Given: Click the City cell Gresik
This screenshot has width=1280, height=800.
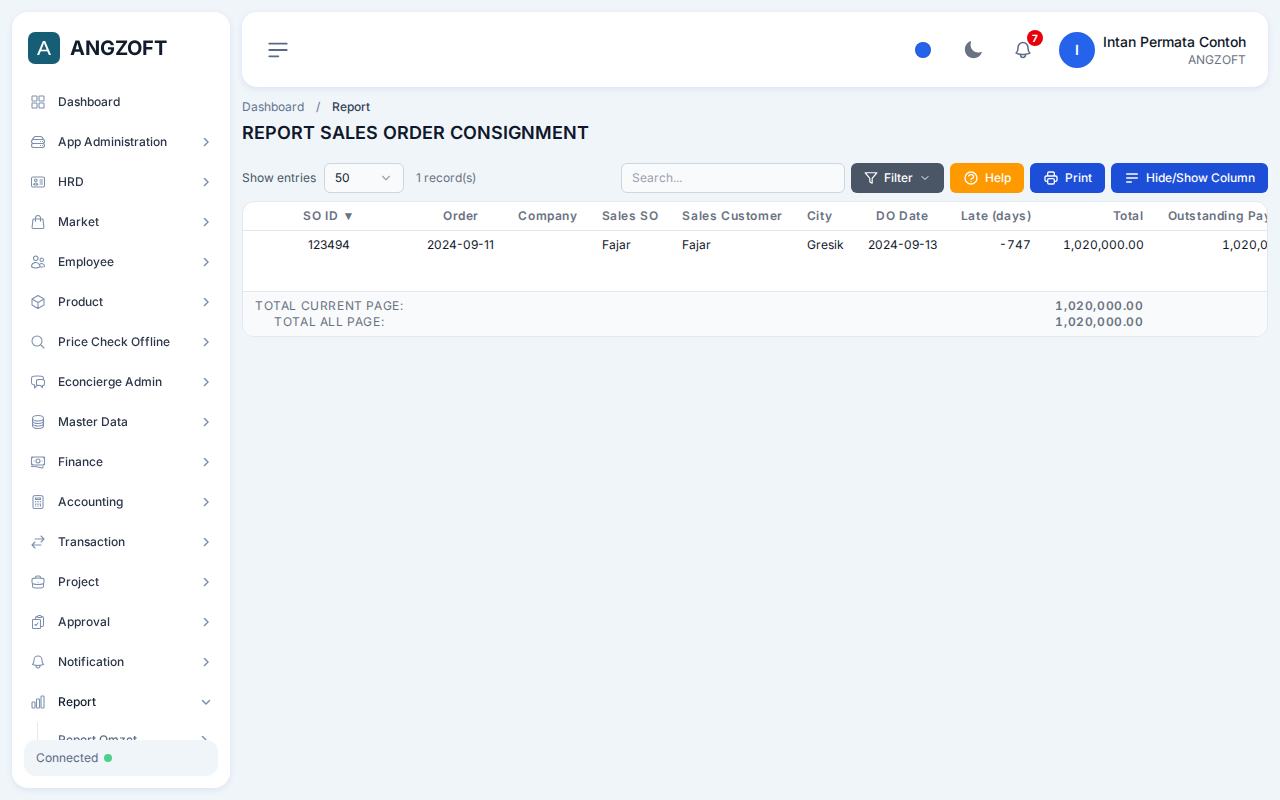Looking at the screenshot, I should (825, 245).
